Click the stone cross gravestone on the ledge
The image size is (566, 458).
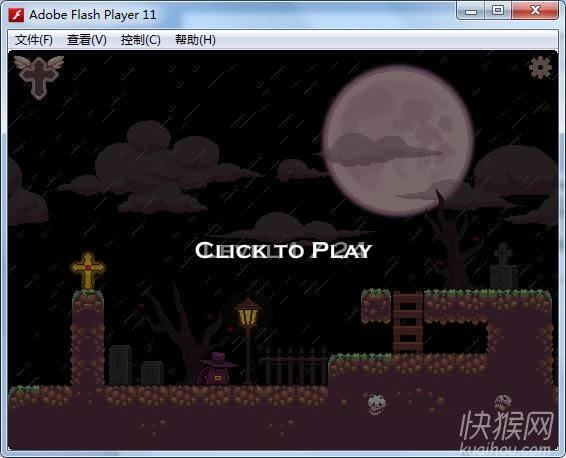(504, 266)
